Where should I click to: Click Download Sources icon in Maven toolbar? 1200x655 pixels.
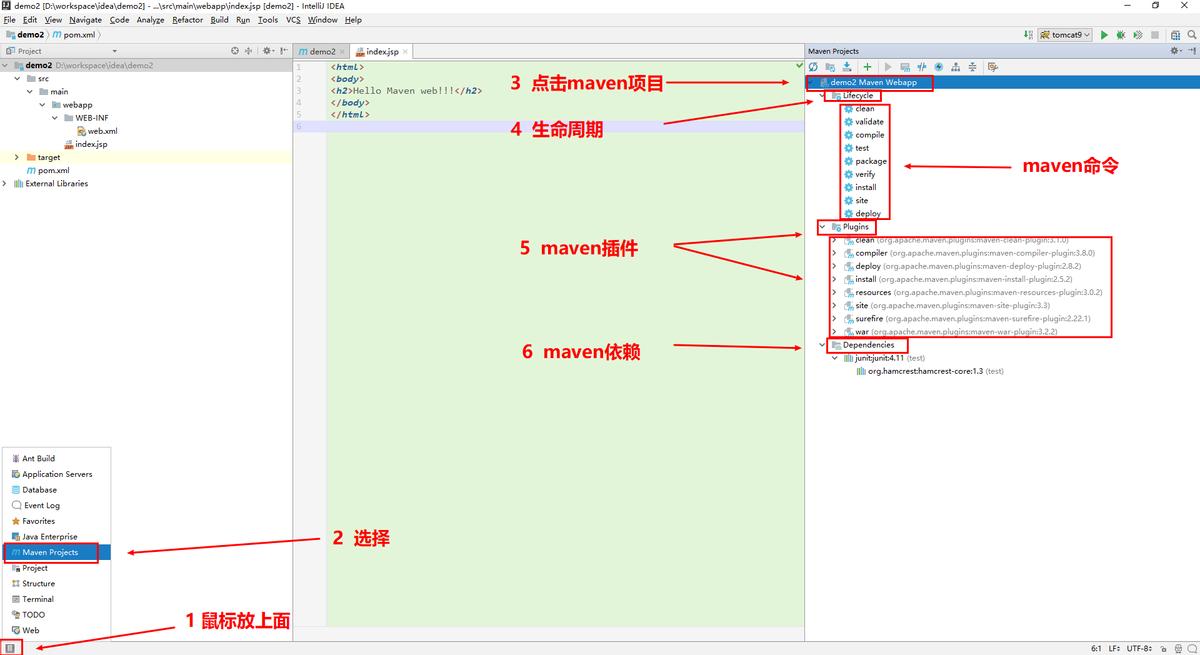847,67
